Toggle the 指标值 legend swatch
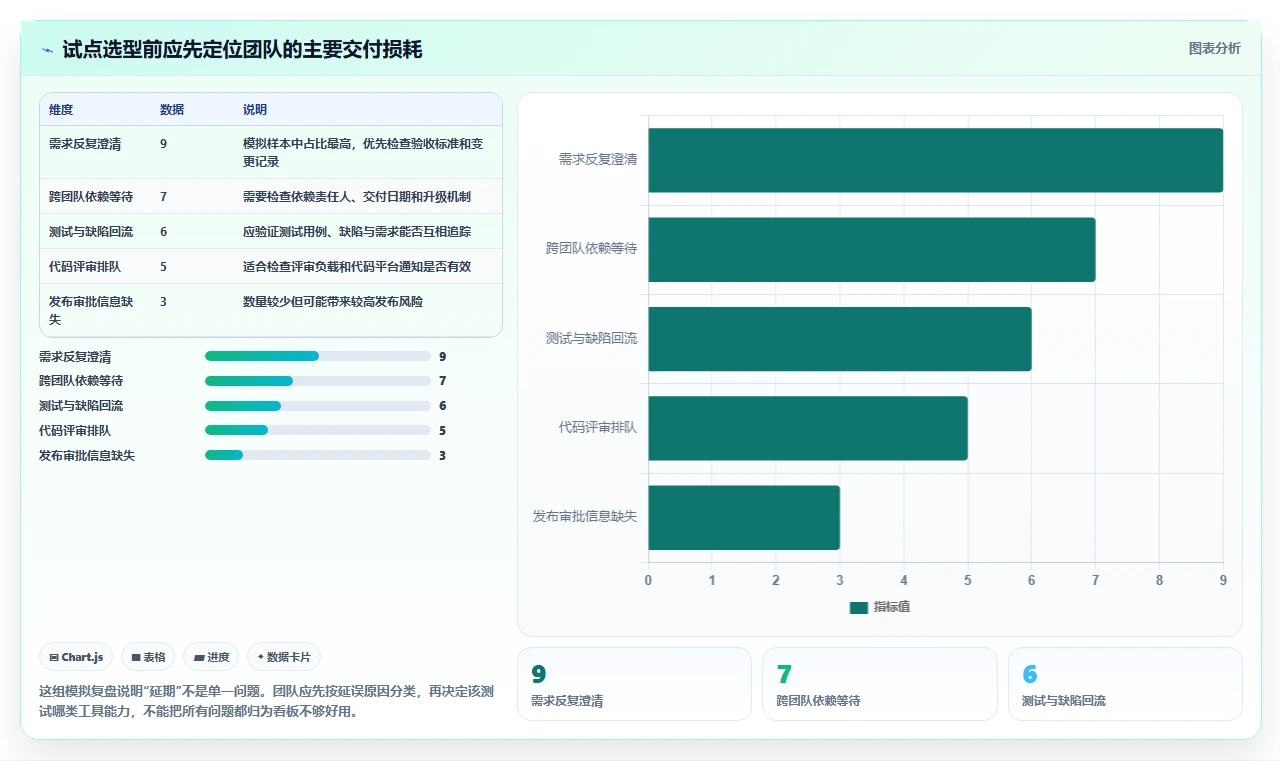This screenshot has height=761, width=1282. [858, 607]
